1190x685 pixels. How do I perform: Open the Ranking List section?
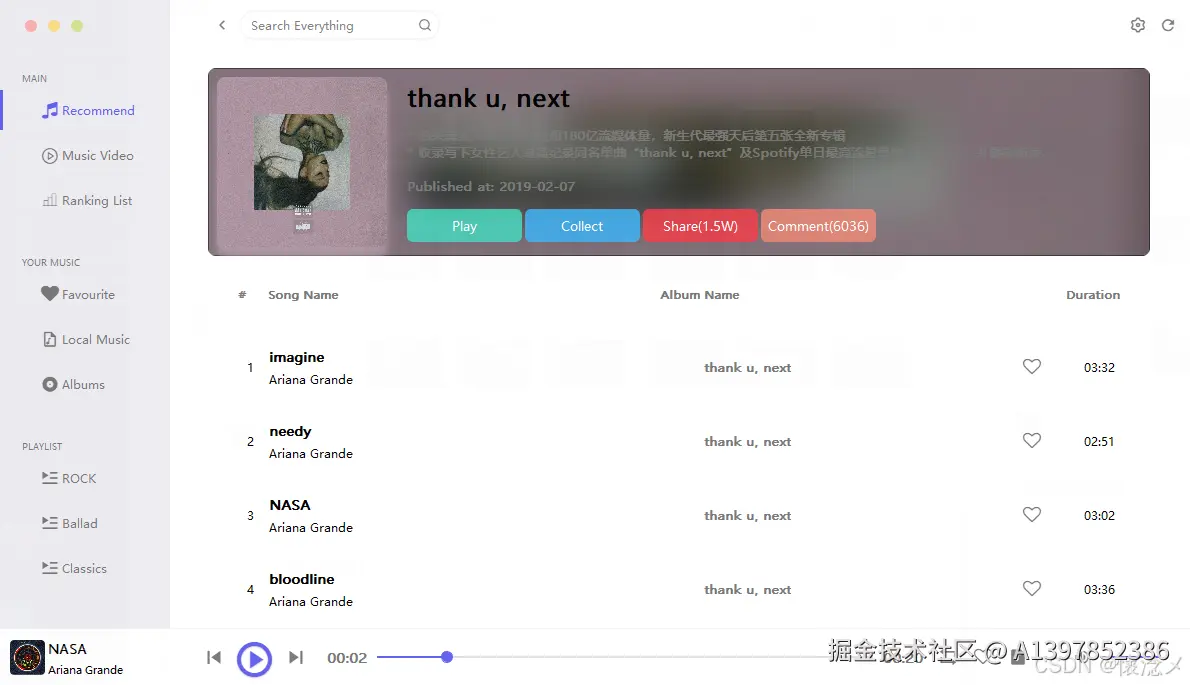click(x=88, y=200)
